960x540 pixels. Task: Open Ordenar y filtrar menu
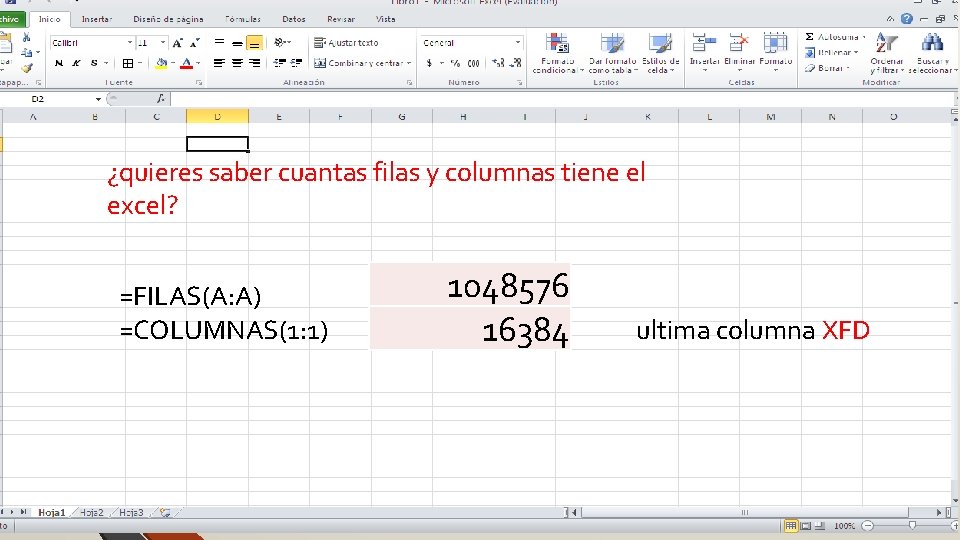point(887,54)
